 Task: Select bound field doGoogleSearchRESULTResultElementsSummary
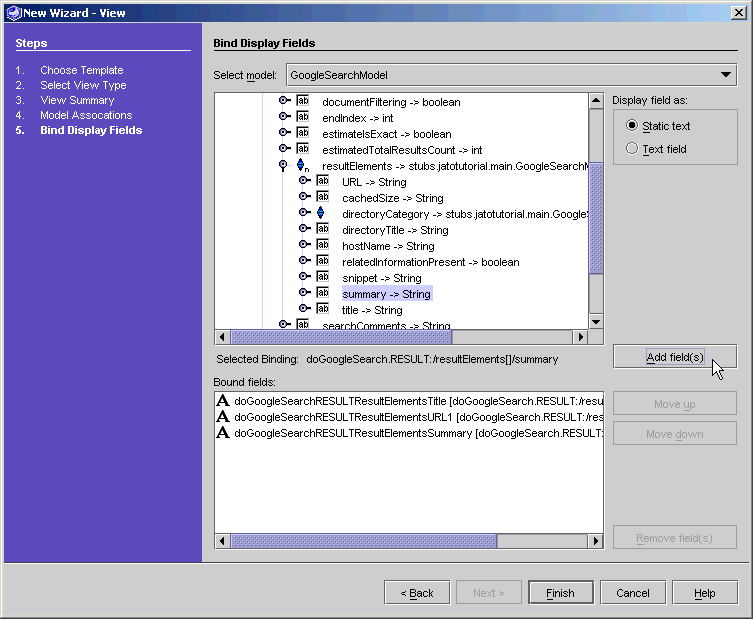[409, 433]
